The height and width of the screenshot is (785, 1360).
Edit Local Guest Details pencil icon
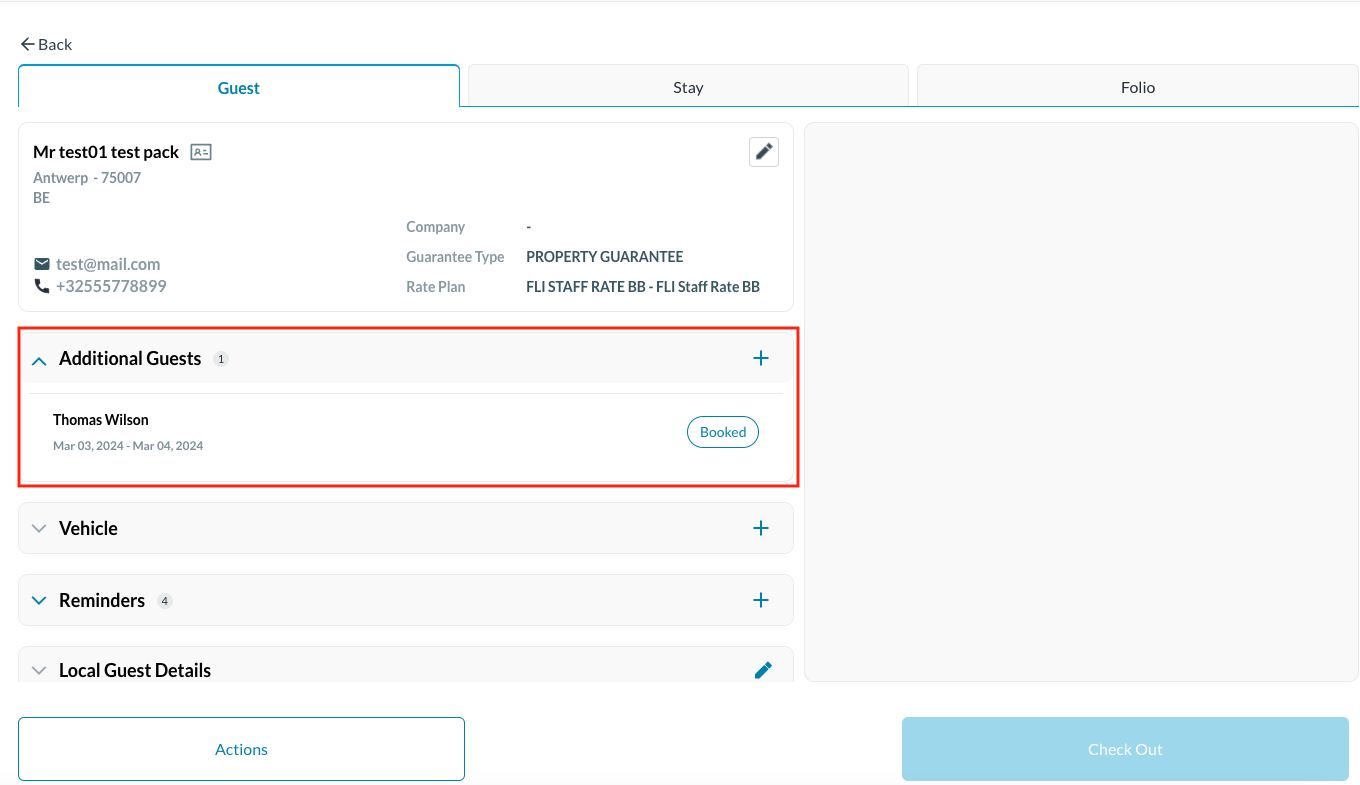(x=763, y=670)
